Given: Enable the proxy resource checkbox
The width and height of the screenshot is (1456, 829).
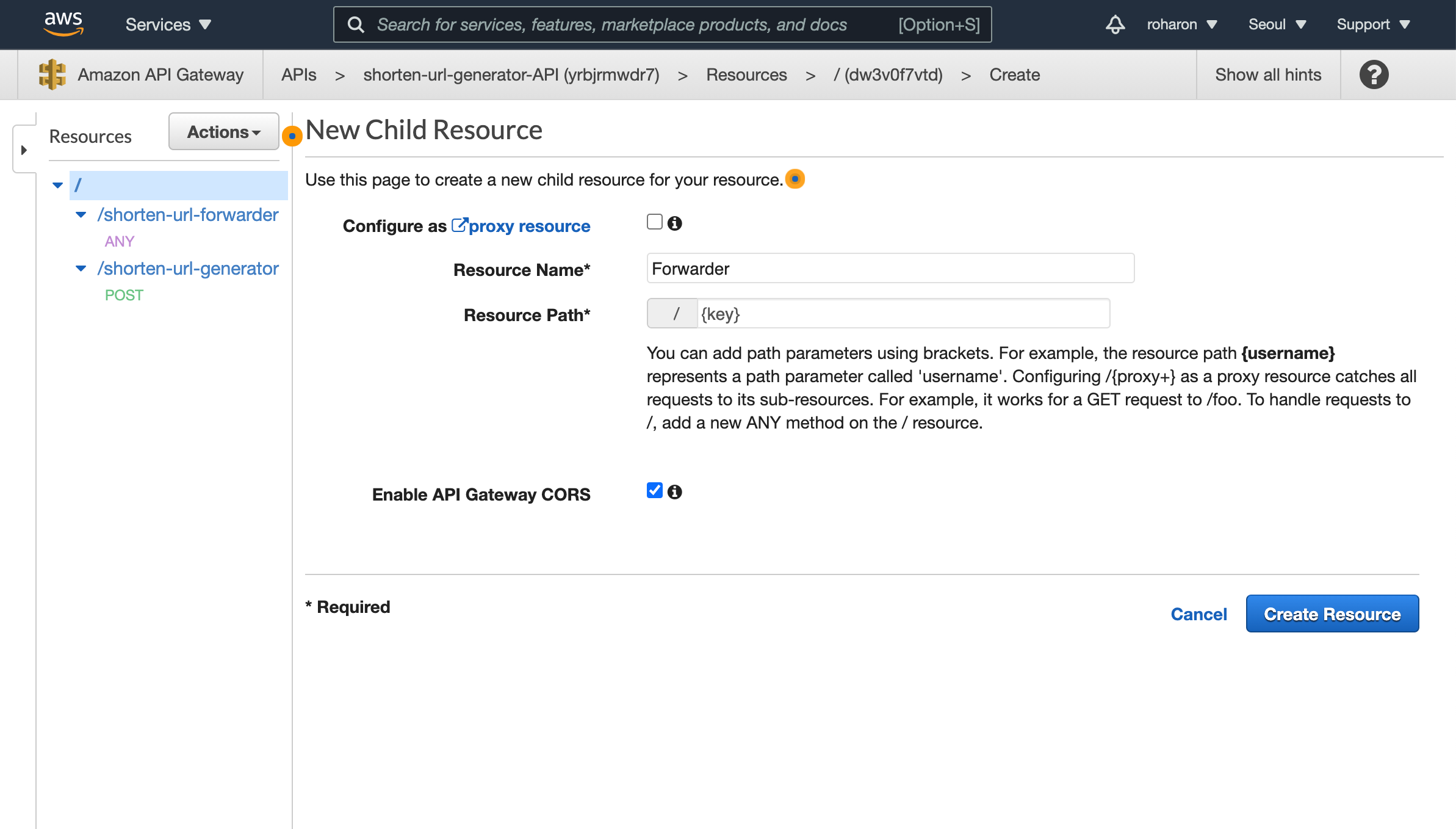Looking at the screenshot, I should [654, 222].
